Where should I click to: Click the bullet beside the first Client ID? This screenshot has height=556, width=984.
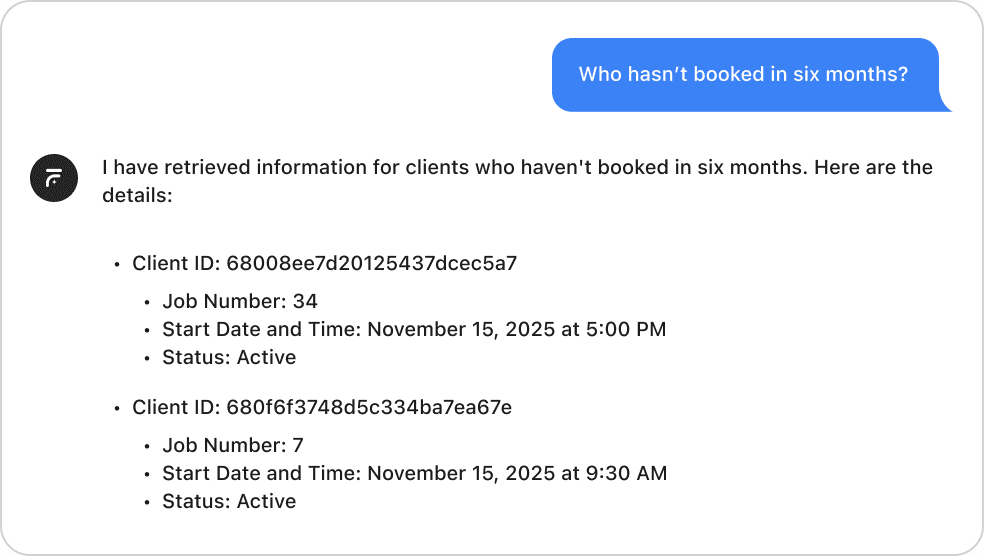click(117, 265)
